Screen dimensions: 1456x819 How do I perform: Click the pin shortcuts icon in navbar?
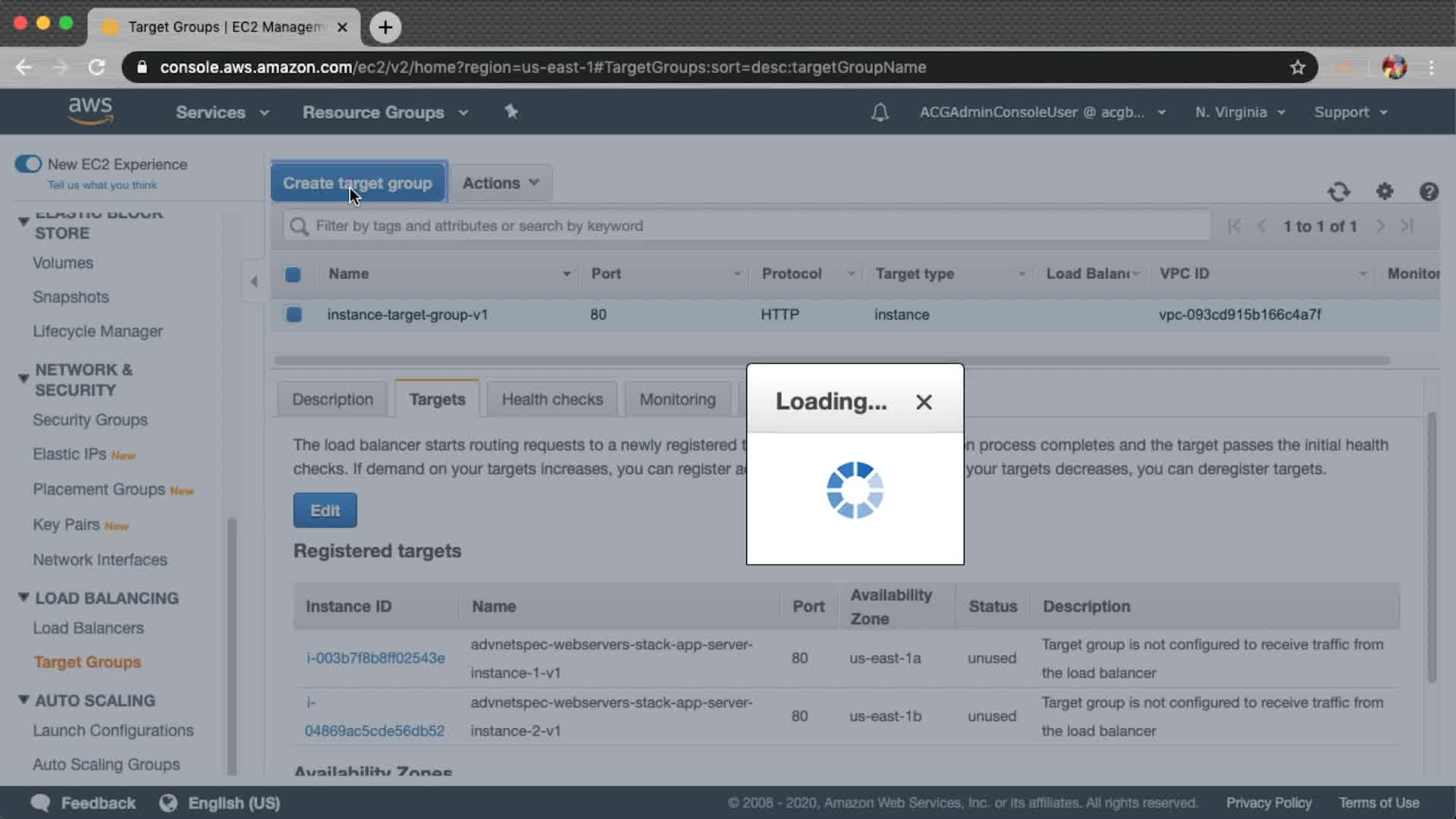(x=511, y=112)
